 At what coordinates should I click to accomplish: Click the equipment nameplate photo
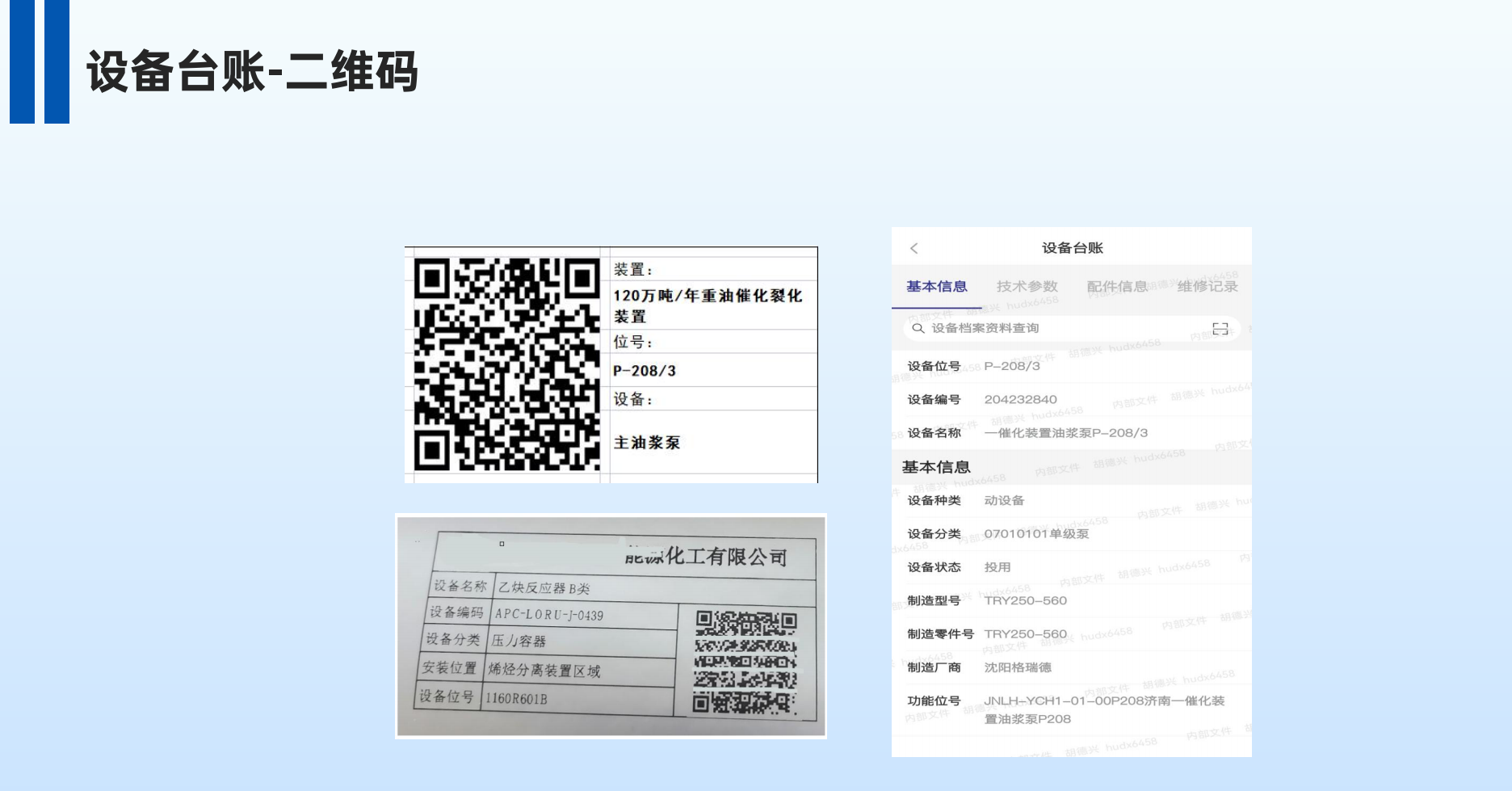click(x=611, y=626)
